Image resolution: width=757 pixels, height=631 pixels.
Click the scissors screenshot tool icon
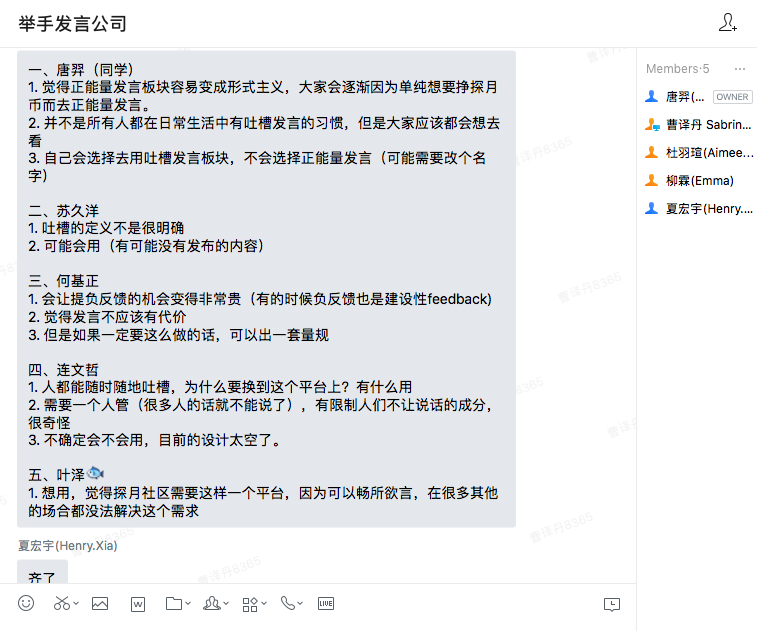click(x=61, y=603)
